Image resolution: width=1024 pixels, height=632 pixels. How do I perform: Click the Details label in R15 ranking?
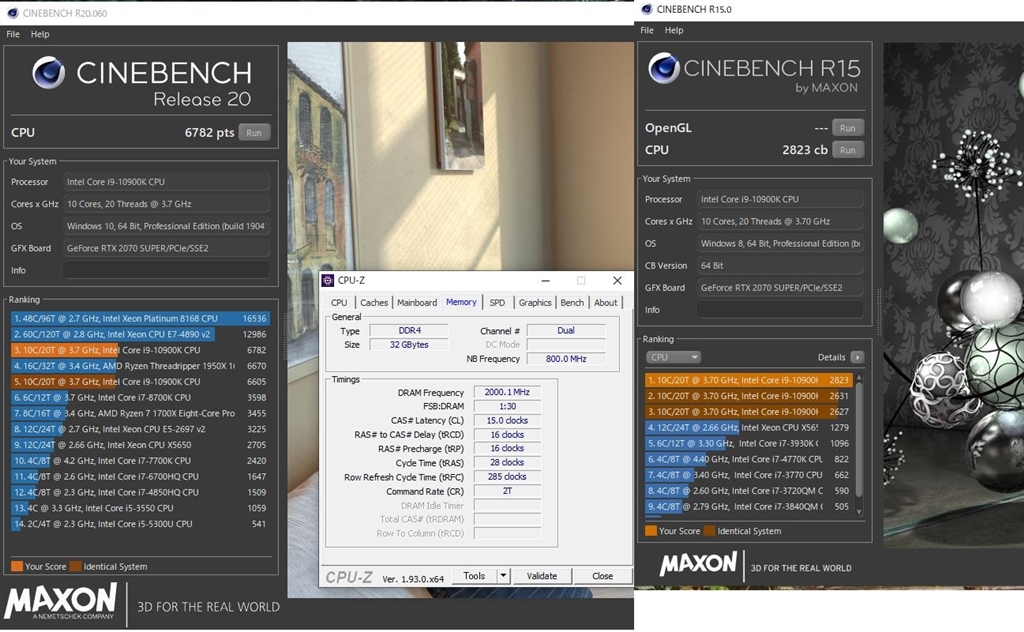[831, 357]
